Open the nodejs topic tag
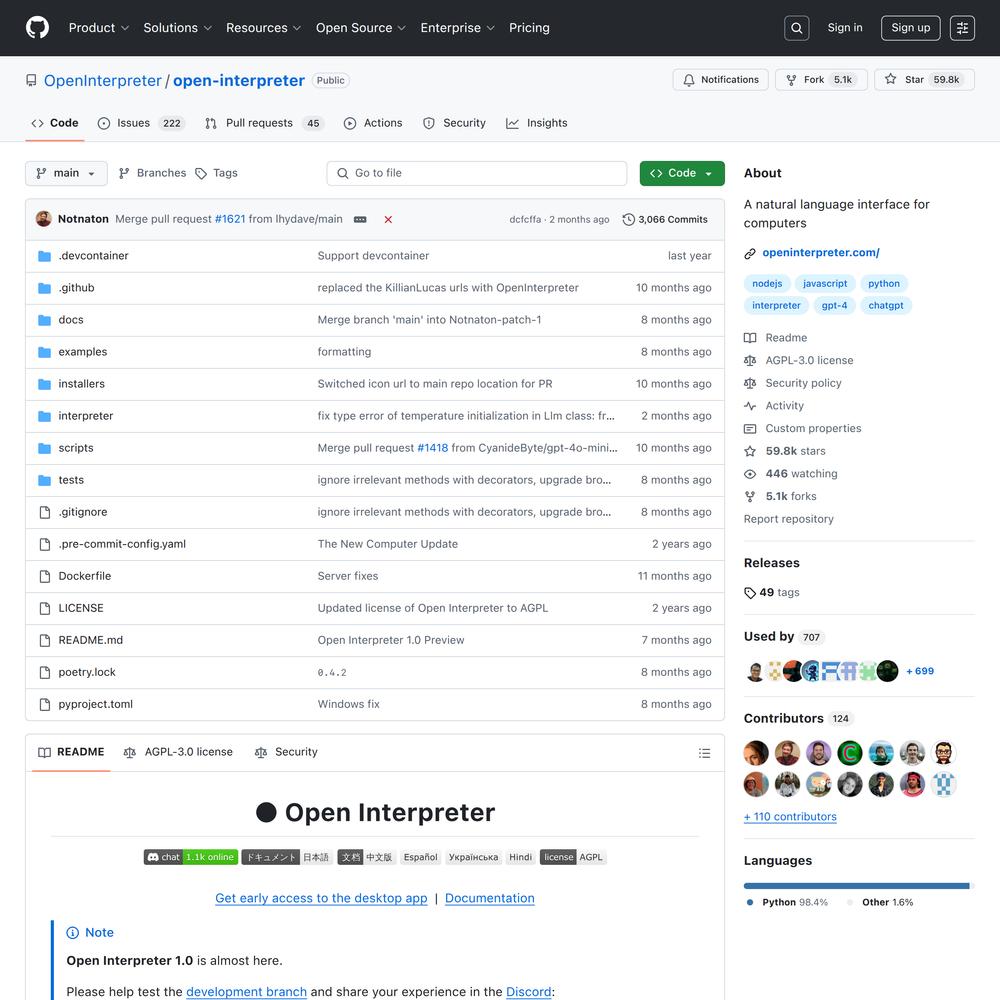1000x1000 pixels. (767, 284)
